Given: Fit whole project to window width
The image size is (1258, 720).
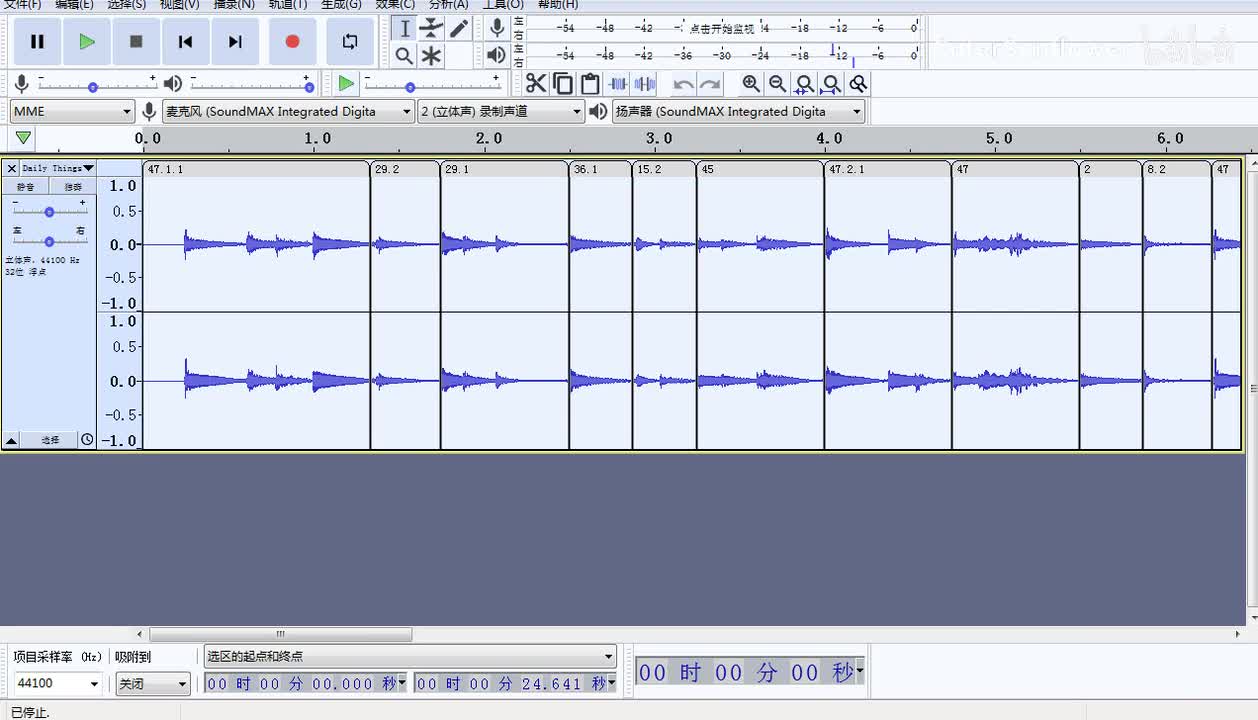Looking at the screenshot, I should tap(831, 84).
